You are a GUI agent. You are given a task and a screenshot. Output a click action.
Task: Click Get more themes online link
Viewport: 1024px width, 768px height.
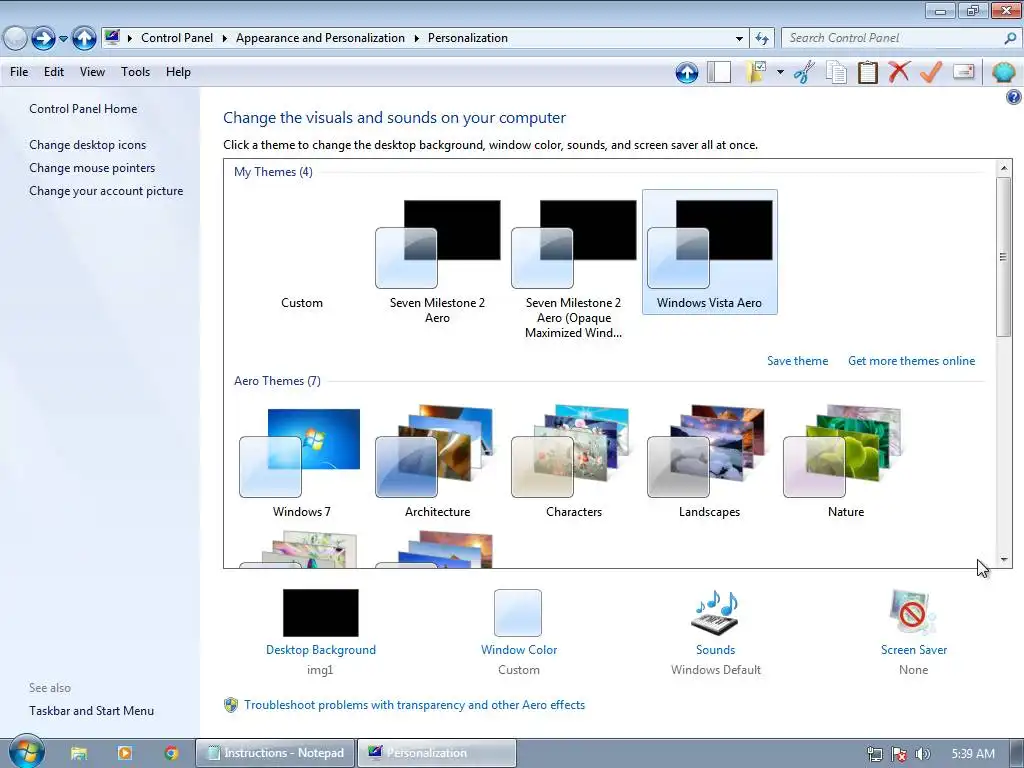(x=911, y=360)
